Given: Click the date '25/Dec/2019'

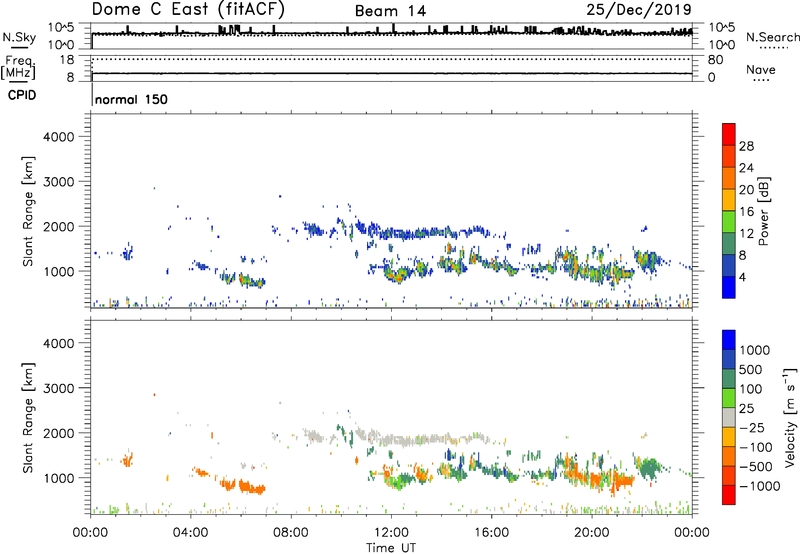Looking at the screenshot, I should click(639, 10).
